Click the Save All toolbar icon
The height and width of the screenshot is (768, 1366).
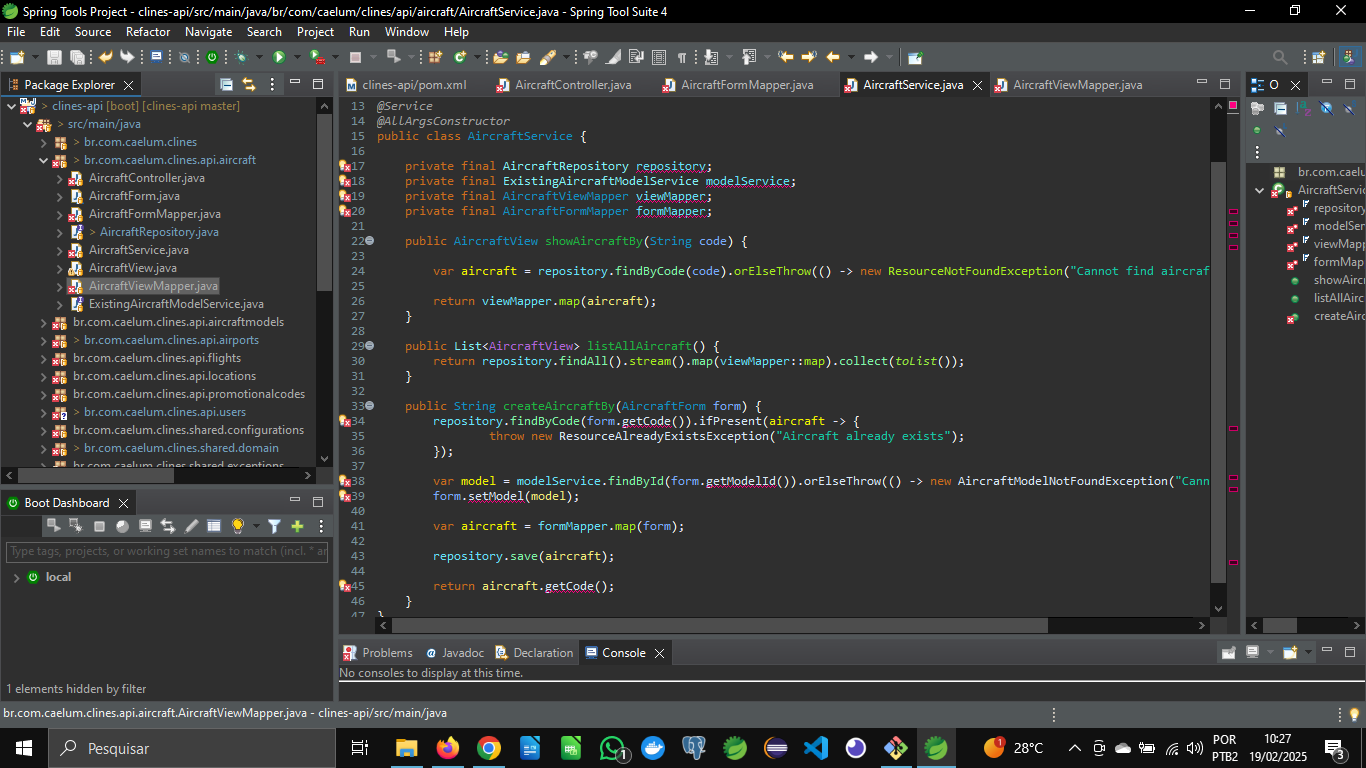point(77,57)
